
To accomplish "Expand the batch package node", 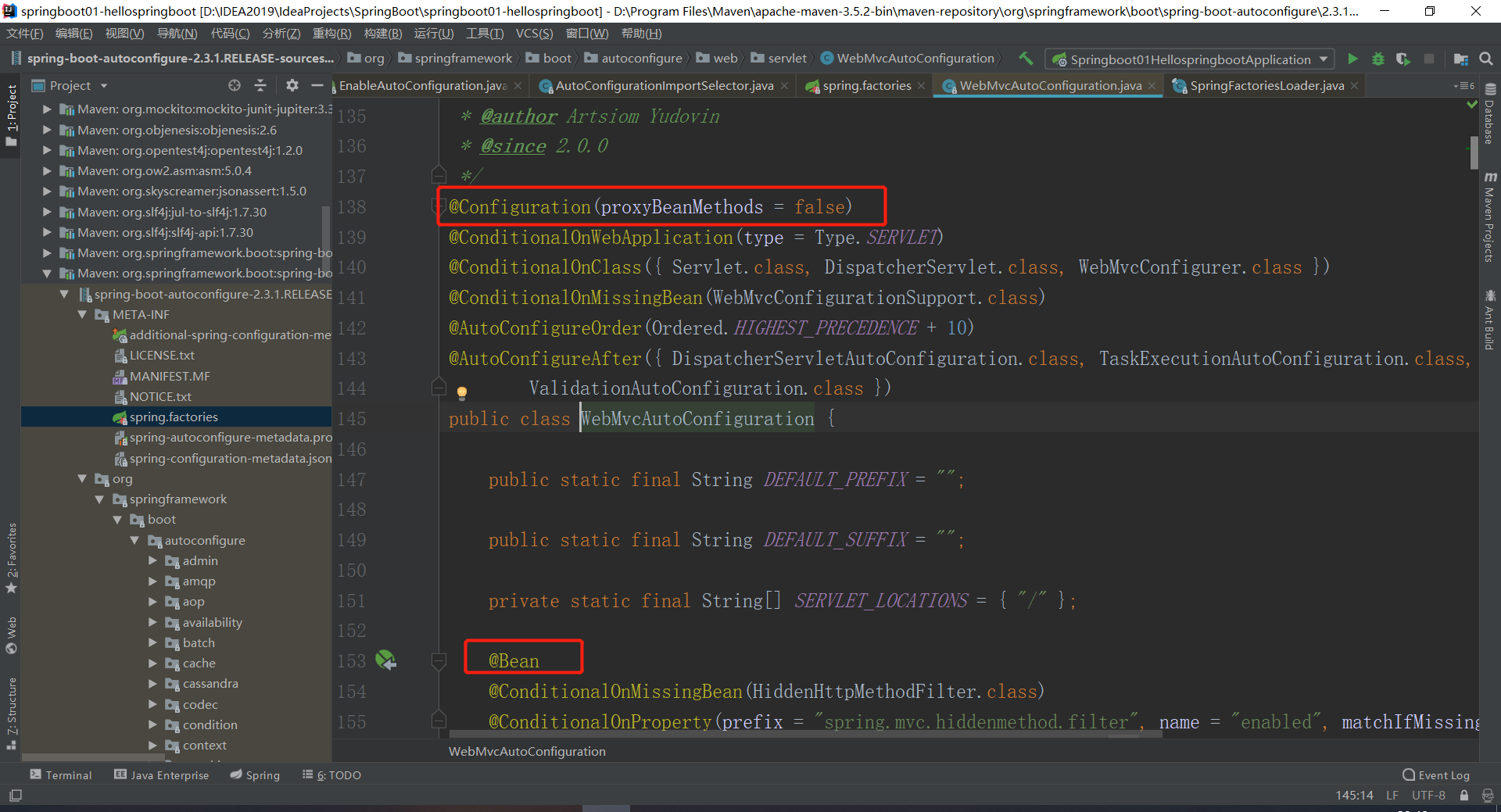I will pyautogui.click(x=153, y=642).
